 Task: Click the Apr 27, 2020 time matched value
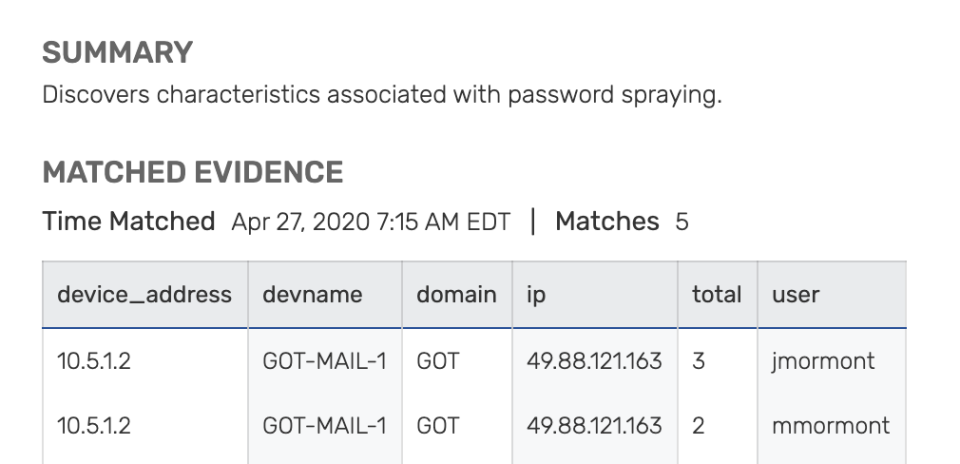coord(370,222)
